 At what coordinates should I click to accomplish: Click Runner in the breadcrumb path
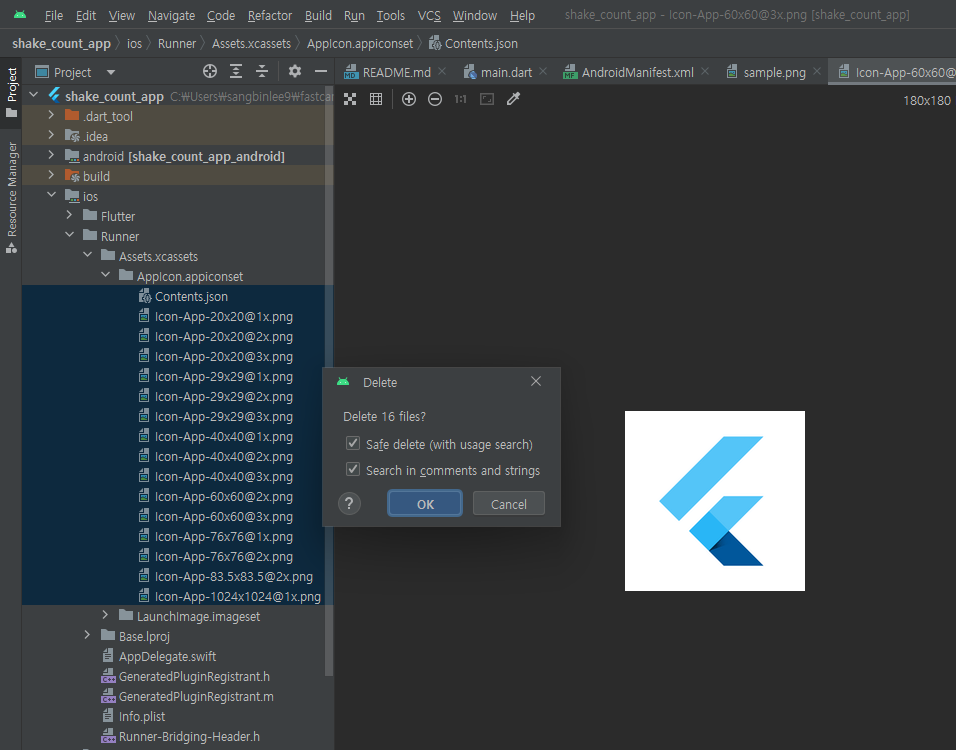point(177,44)
